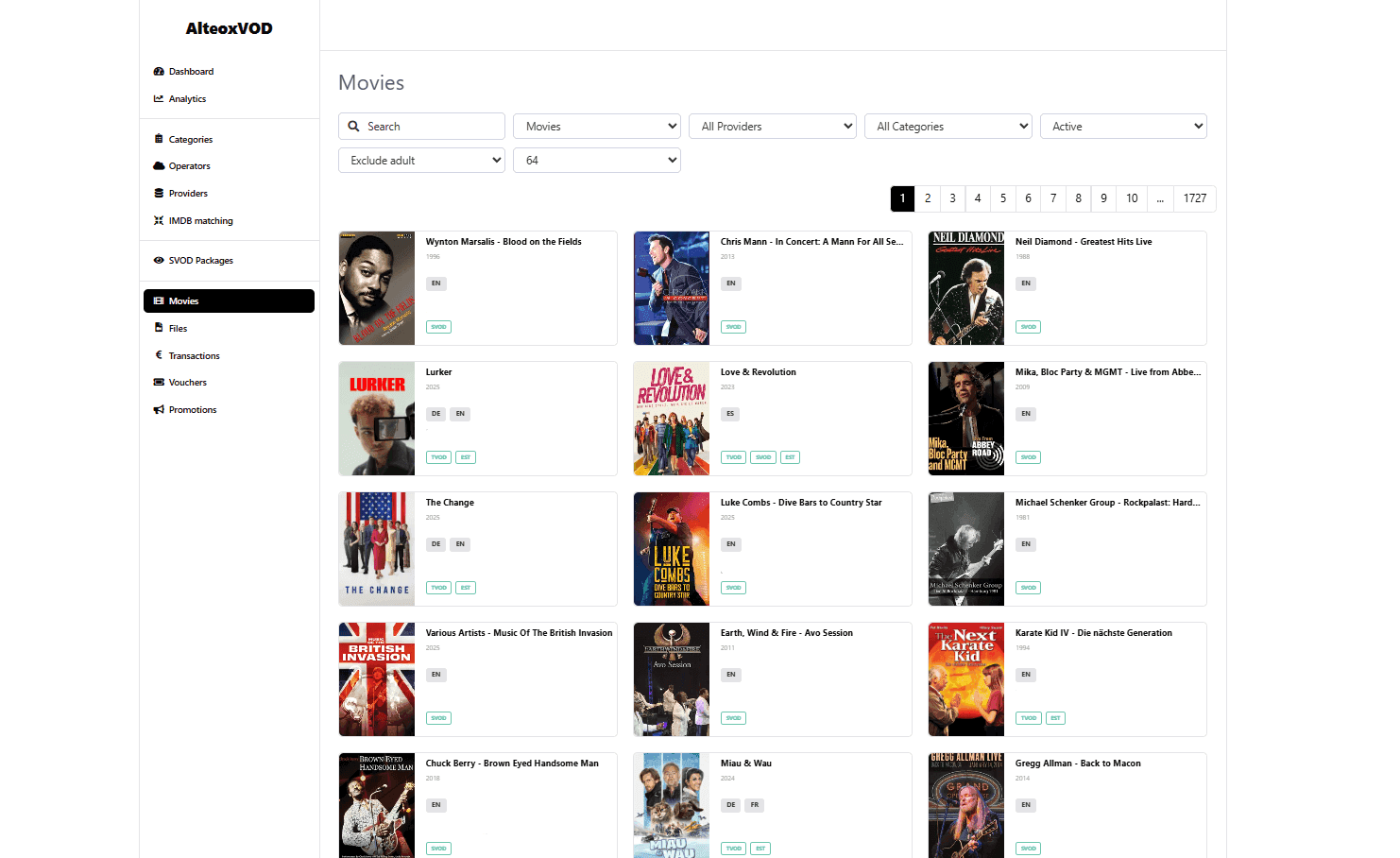Click the Love & Revolution poster thumbnail

coord(672,419)
